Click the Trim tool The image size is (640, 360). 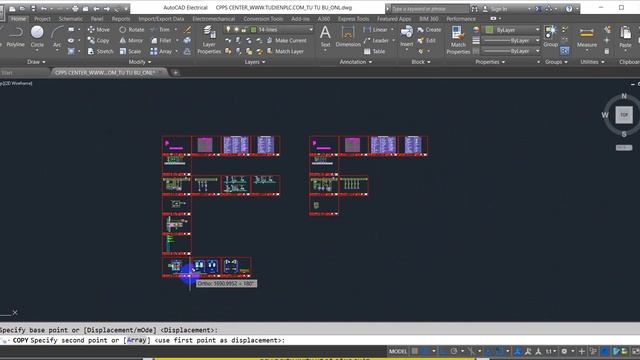[160, 29]
